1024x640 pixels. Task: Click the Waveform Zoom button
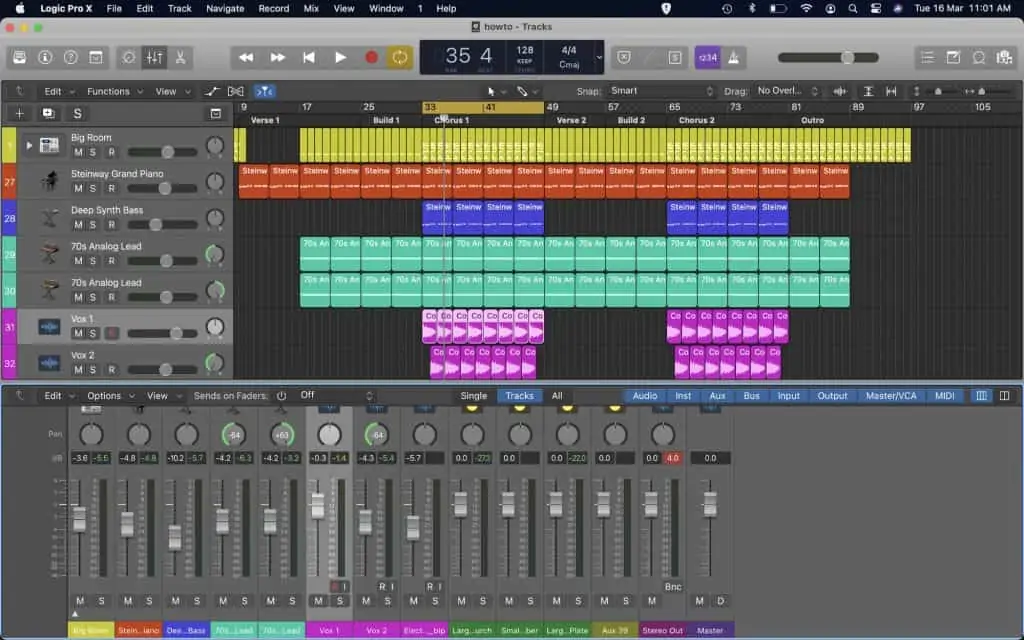point(840,91)
